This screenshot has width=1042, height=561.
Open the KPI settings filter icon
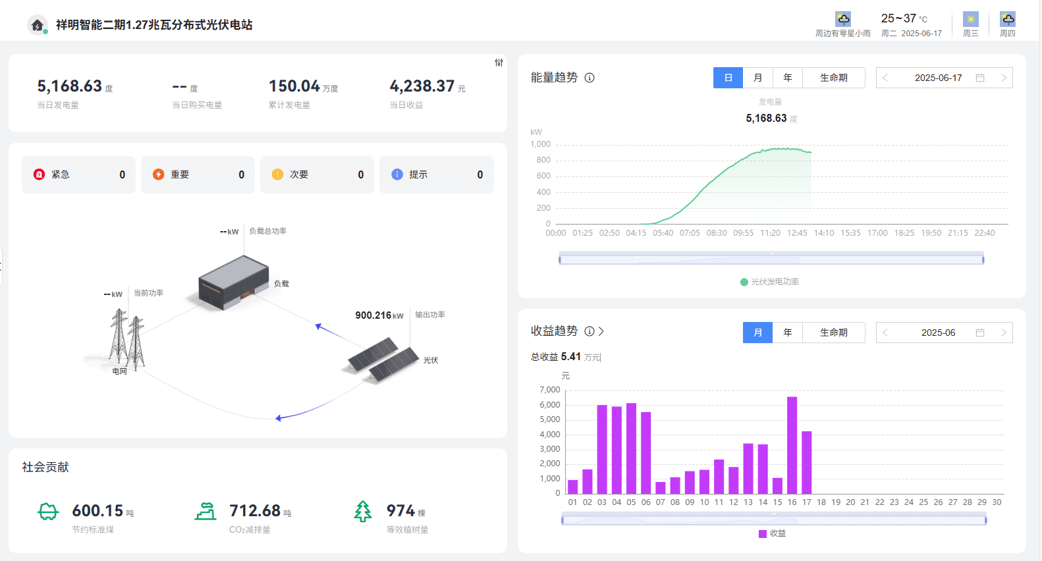click(x=499, y=63)
